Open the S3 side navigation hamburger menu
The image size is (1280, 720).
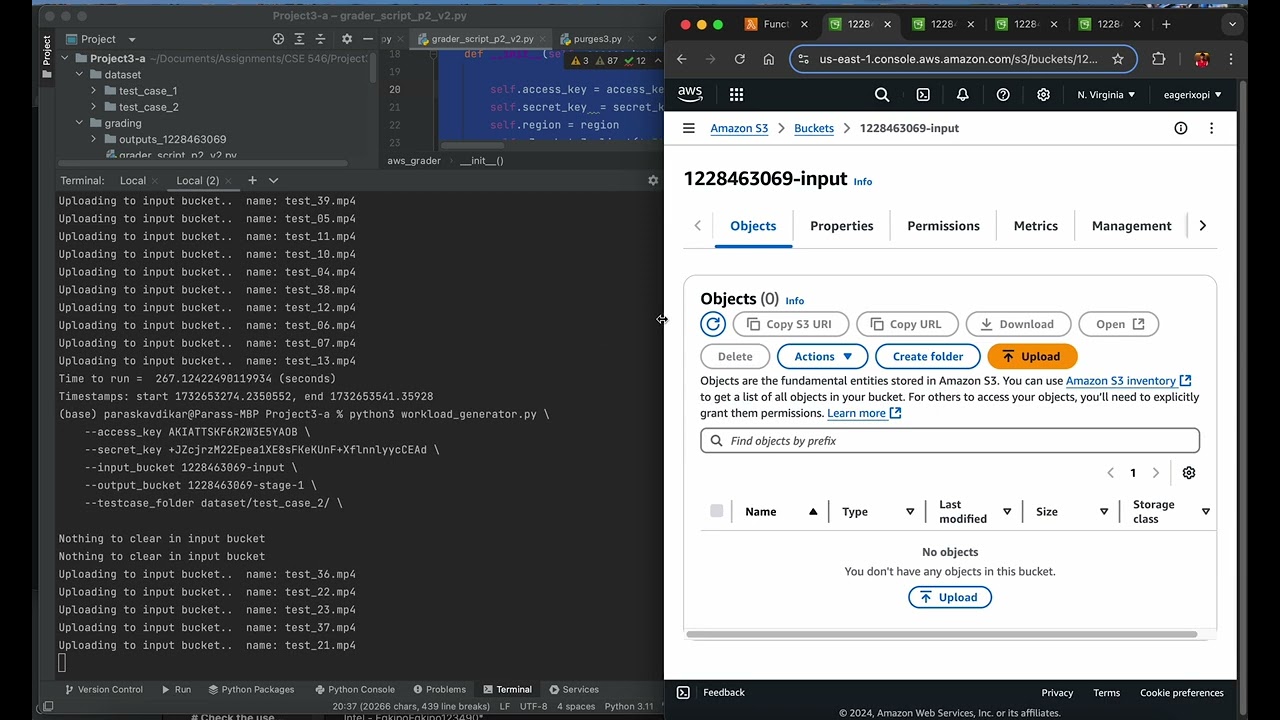point(688,128)
